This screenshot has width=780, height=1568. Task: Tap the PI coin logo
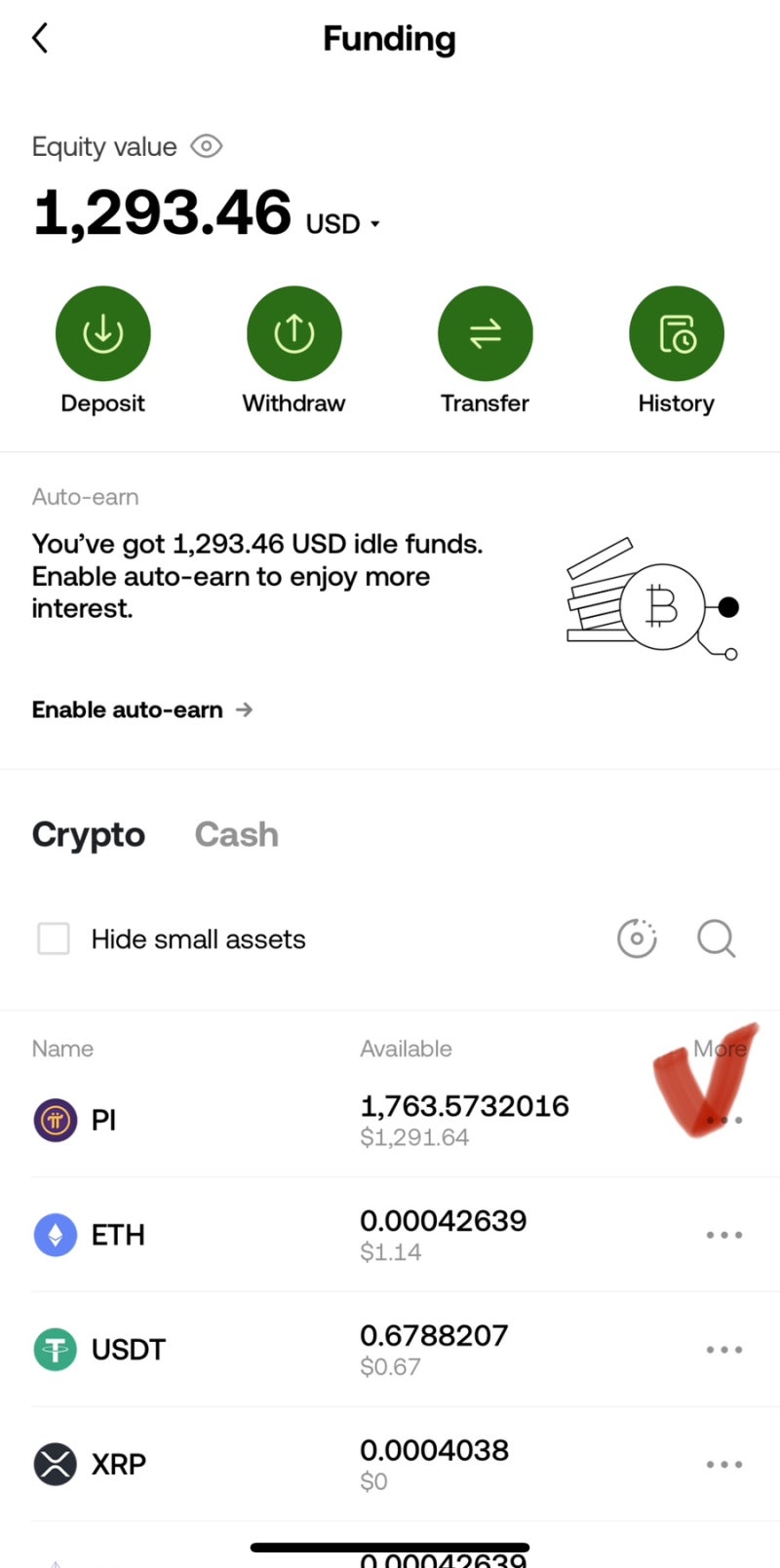[56, 1120]
